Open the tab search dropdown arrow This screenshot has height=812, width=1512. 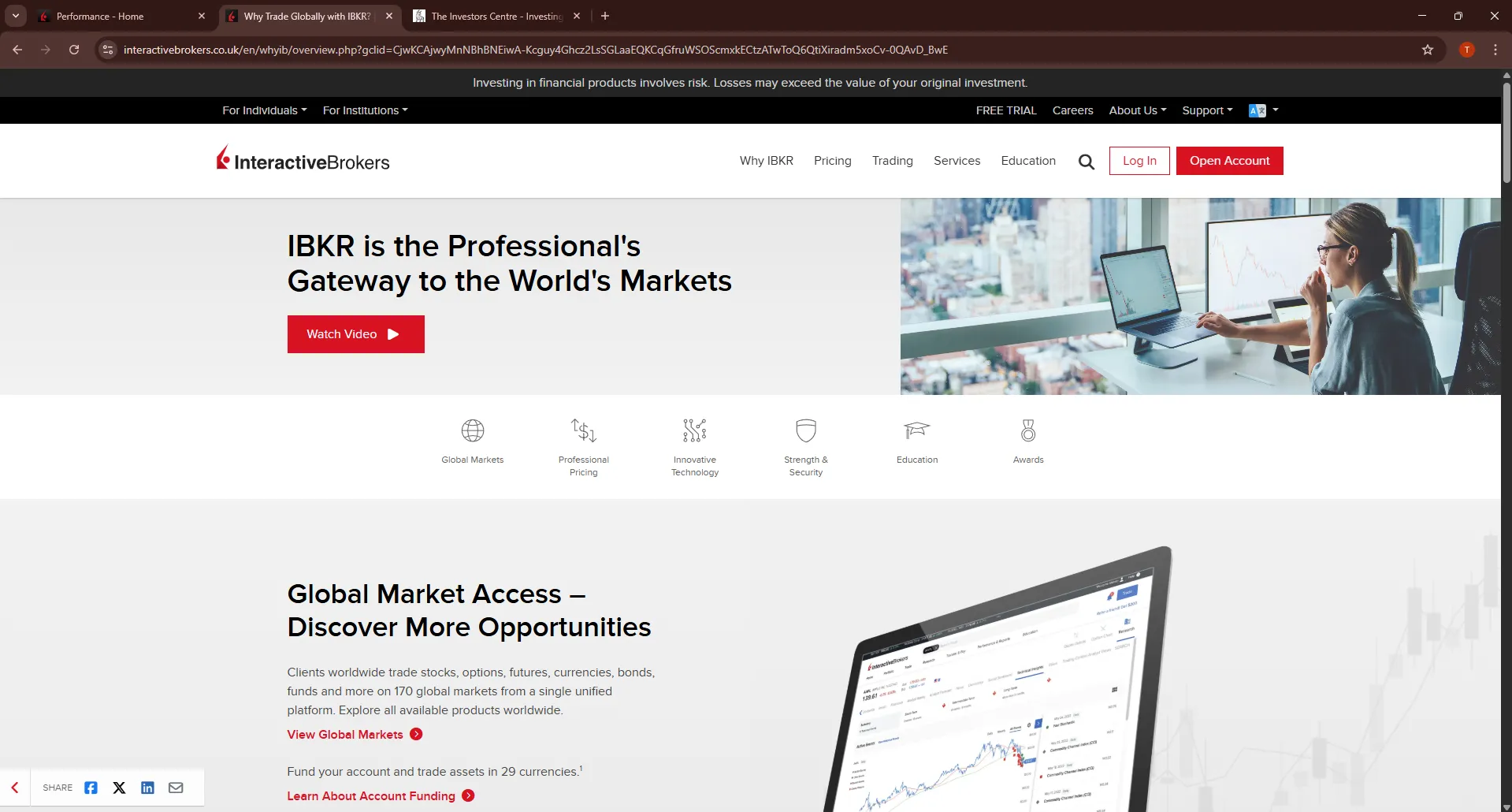(x=16, y=16)
